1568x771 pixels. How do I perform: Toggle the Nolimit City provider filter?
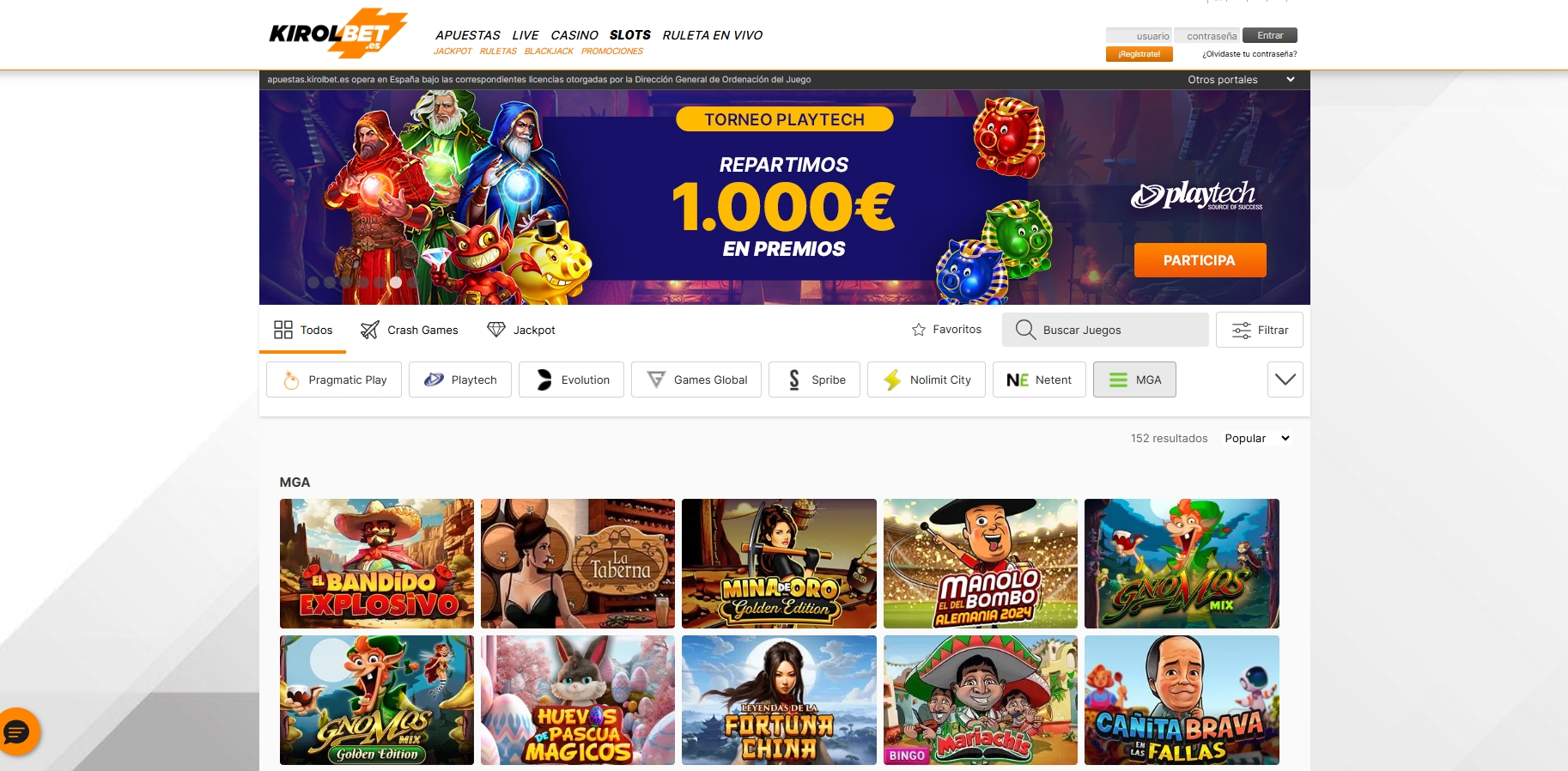point(927,379)
